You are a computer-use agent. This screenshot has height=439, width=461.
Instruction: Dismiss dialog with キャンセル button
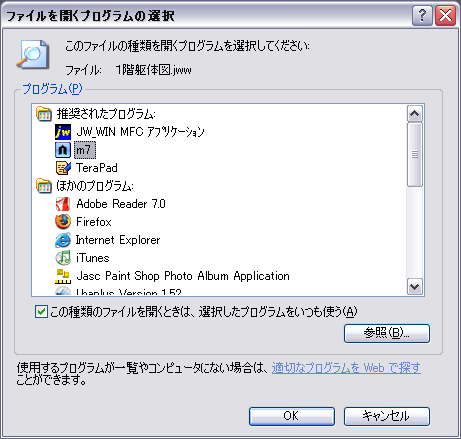point(387,416)
